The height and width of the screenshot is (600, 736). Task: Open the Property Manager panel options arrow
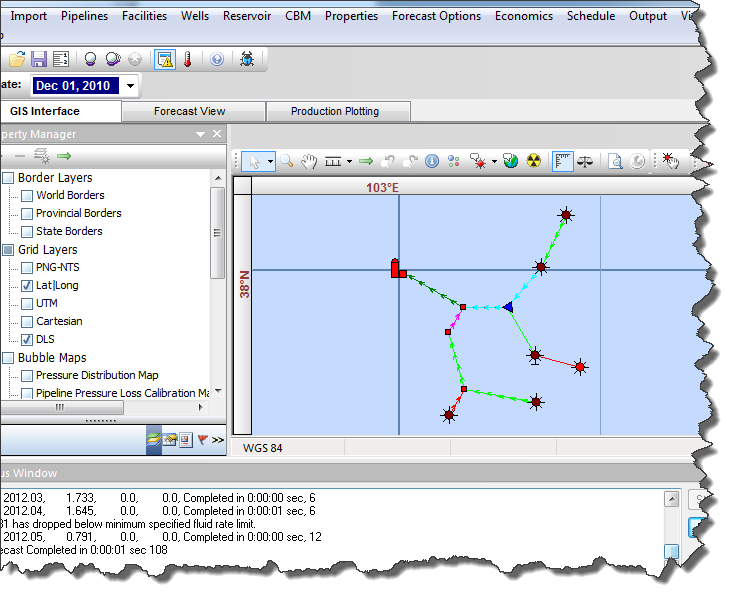pyautogui.click(x=200, y=135)
